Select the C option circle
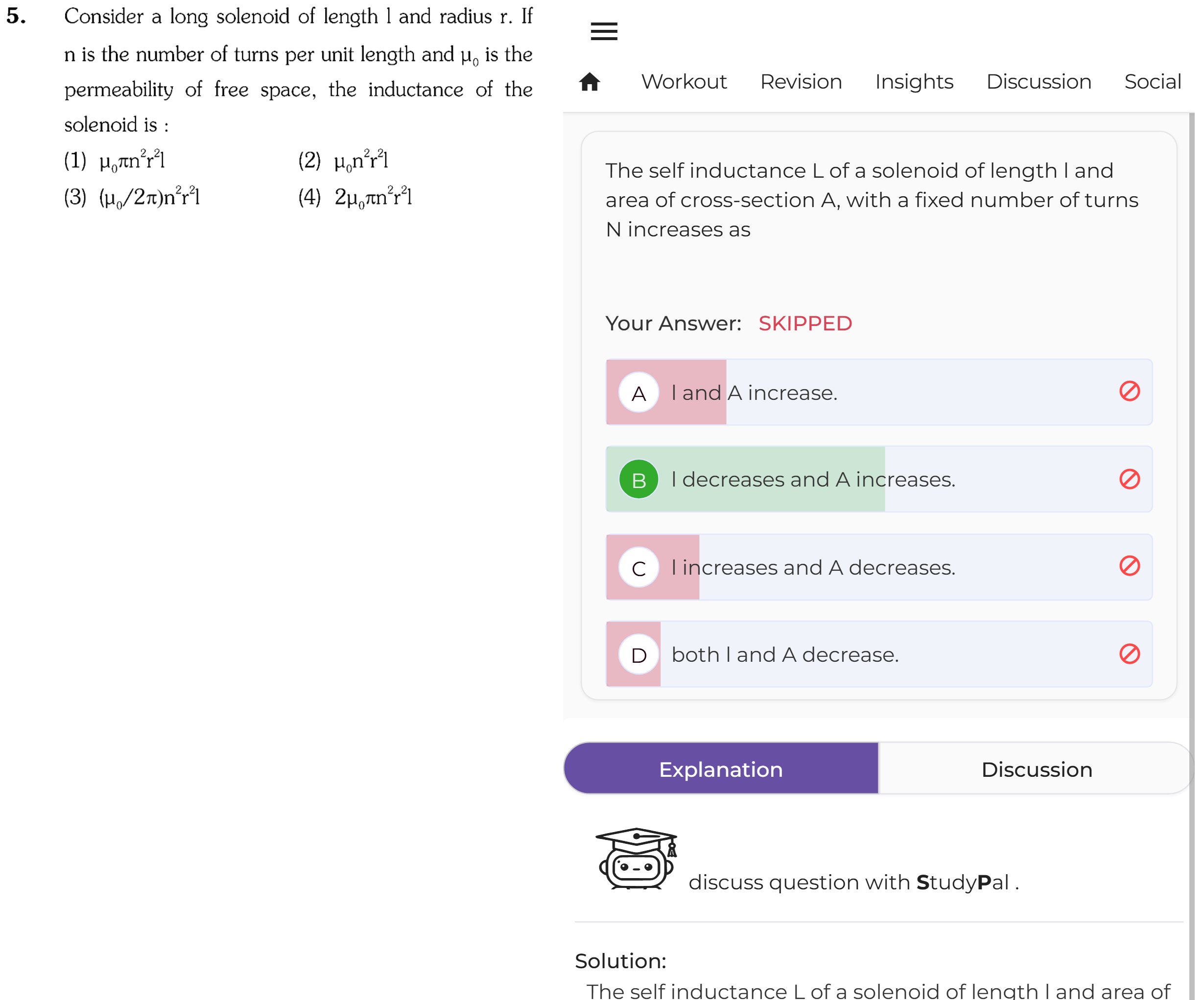The width and height of the screenshot is (1204, 1000). coord(638,567)
